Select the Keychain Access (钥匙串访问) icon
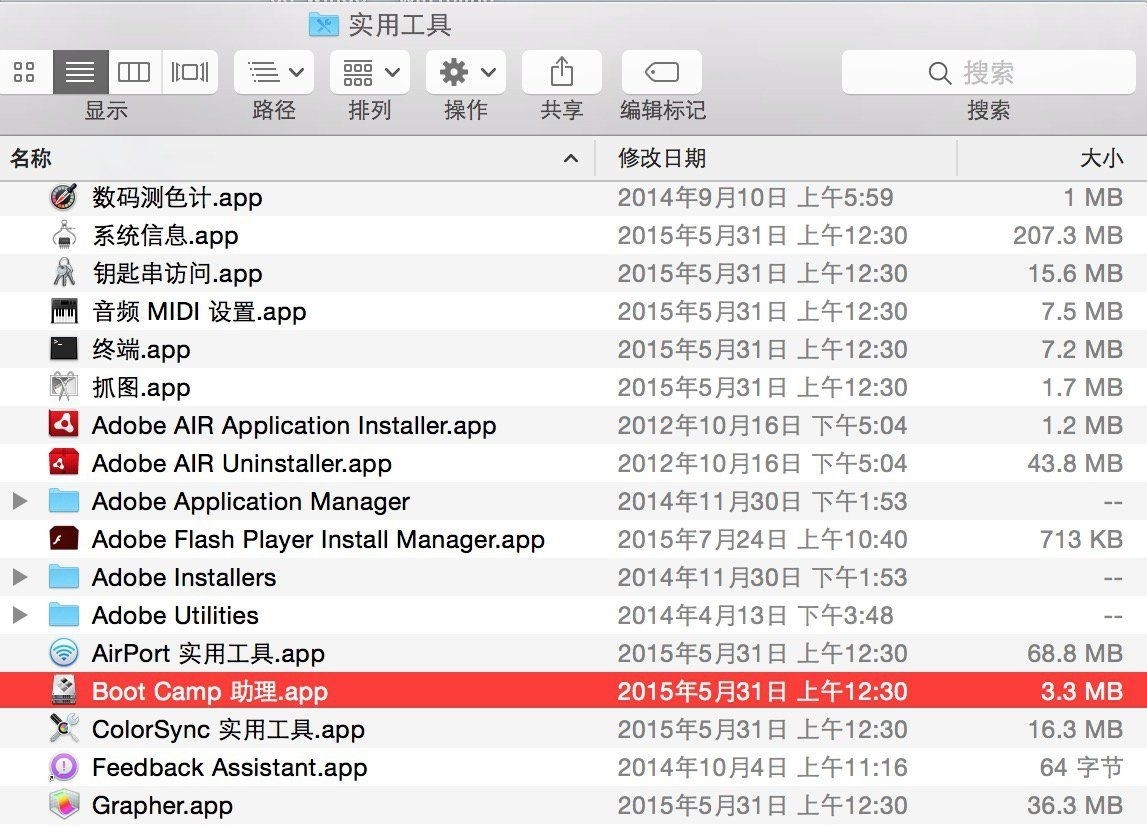 pyautogui.click(x=64, y=273)
